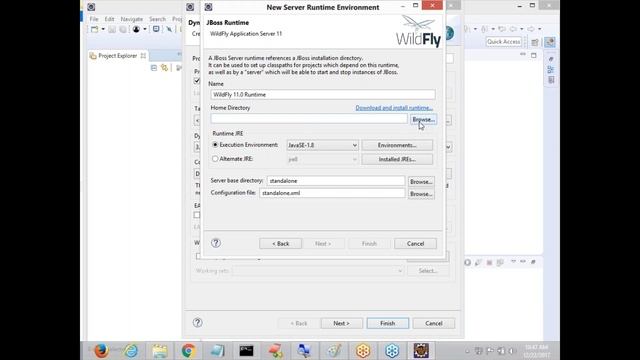Image resolution: width=640 pixels, height=360 pixels.
Task: Click Finish in the Dynamic Web Project wizard
Action: point(387,323)
